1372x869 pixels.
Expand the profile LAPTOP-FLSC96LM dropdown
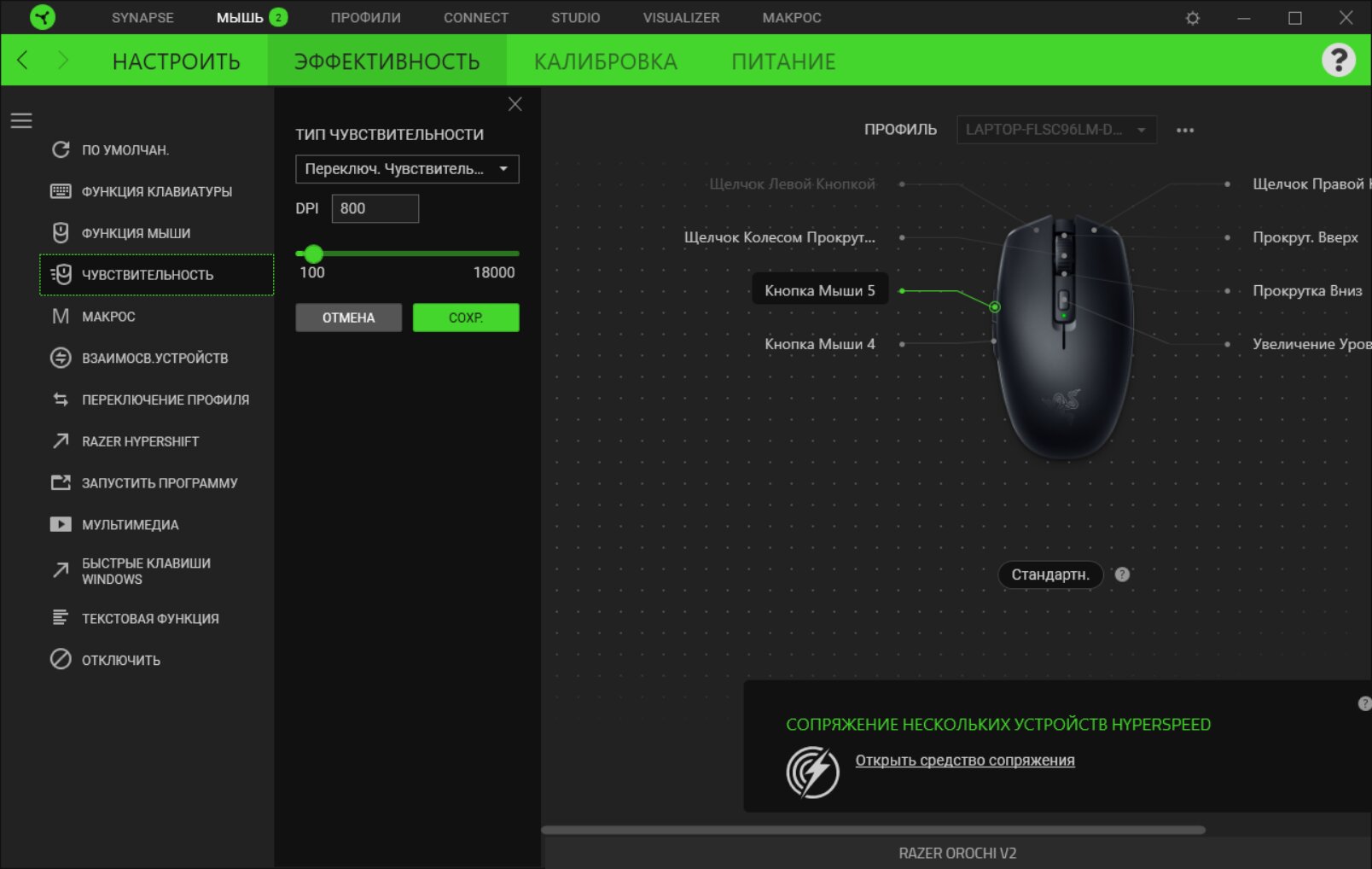click(1056, 130)
